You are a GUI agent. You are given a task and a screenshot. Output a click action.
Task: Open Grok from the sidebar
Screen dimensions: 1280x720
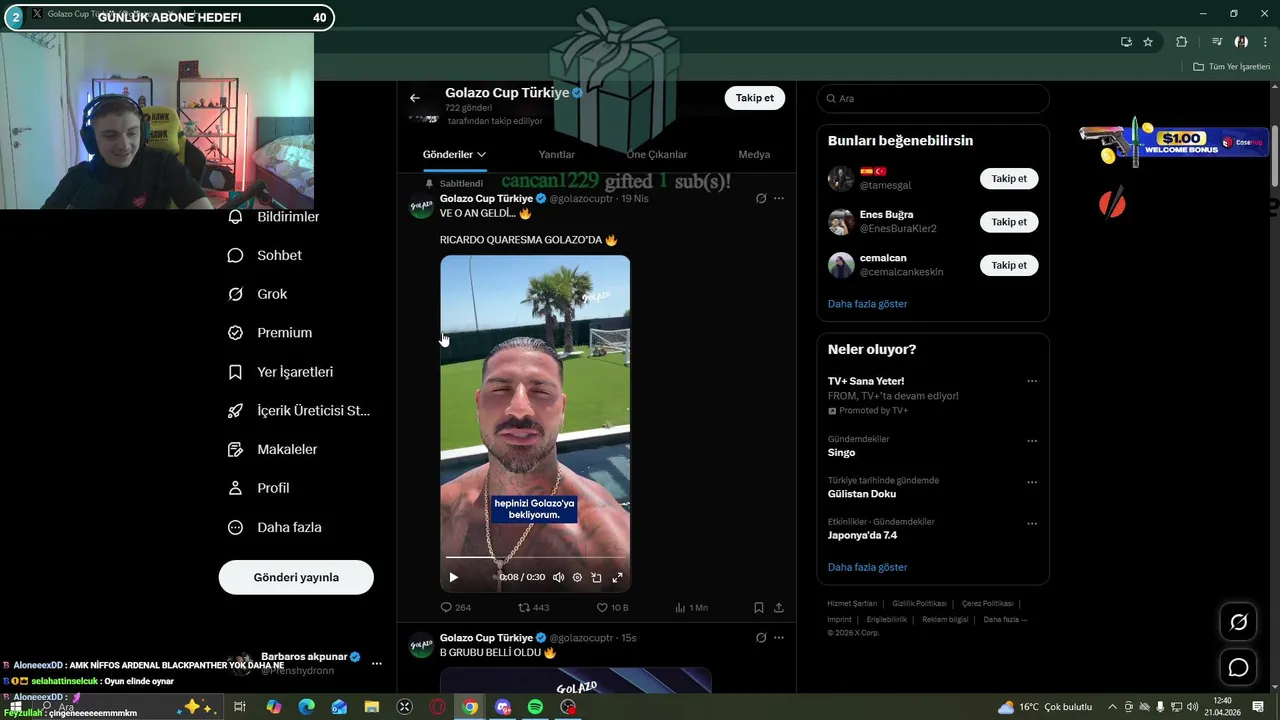258,294
